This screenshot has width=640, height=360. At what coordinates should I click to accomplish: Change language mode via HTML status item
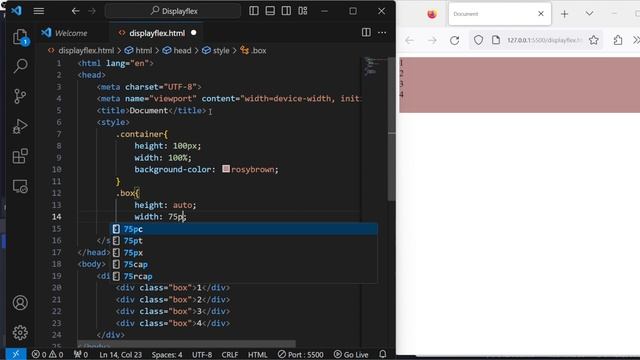258,354
